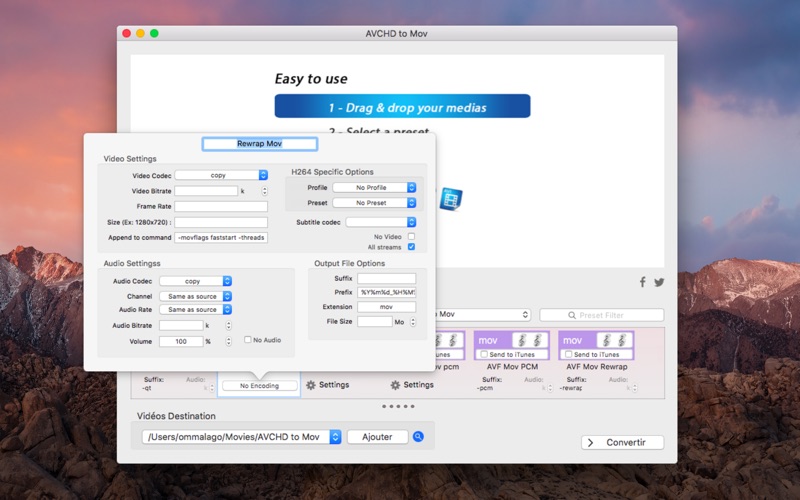Open the Audio Rate dropdown
Screen dimensions: 800x500
tap(195, 309)
